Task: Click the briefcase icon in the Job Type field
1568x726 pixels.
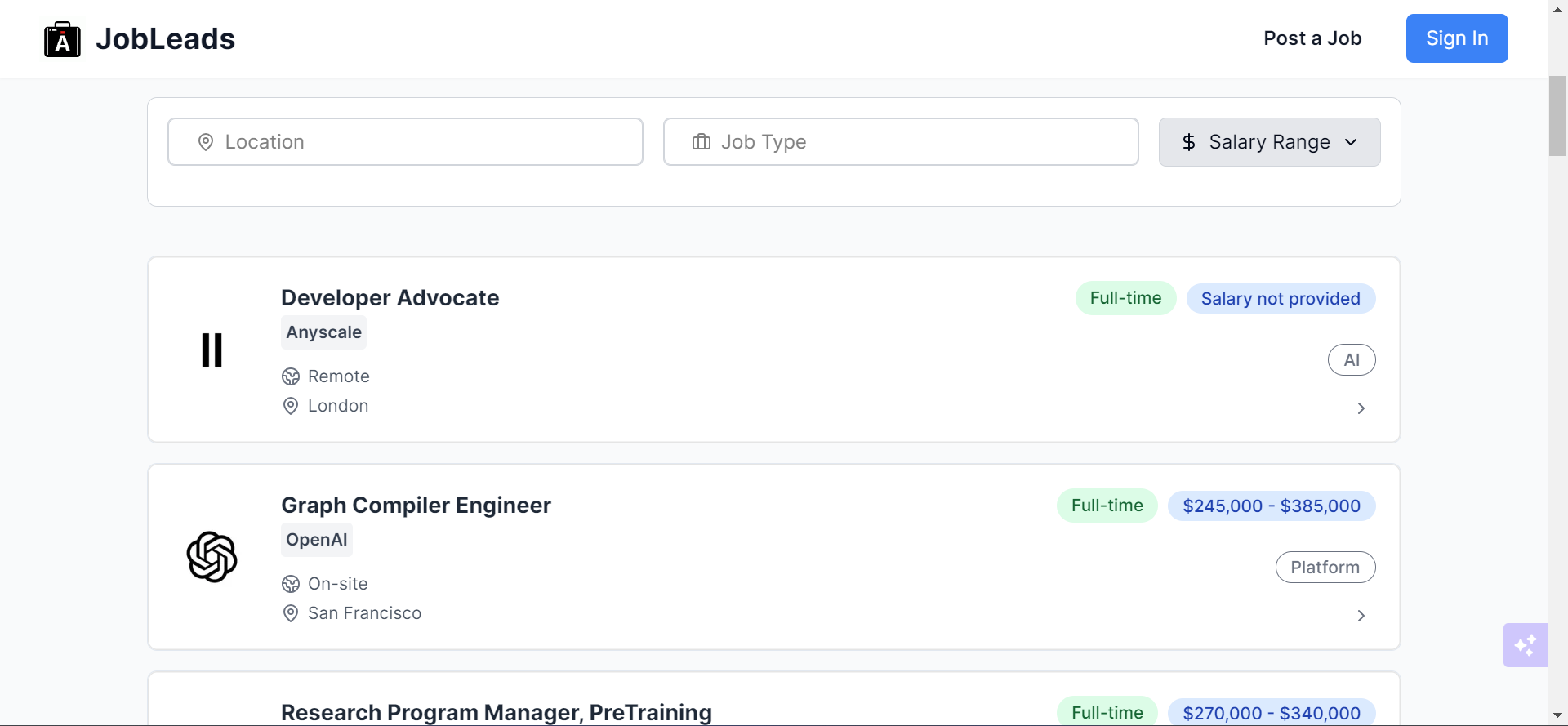Action: 702,142
